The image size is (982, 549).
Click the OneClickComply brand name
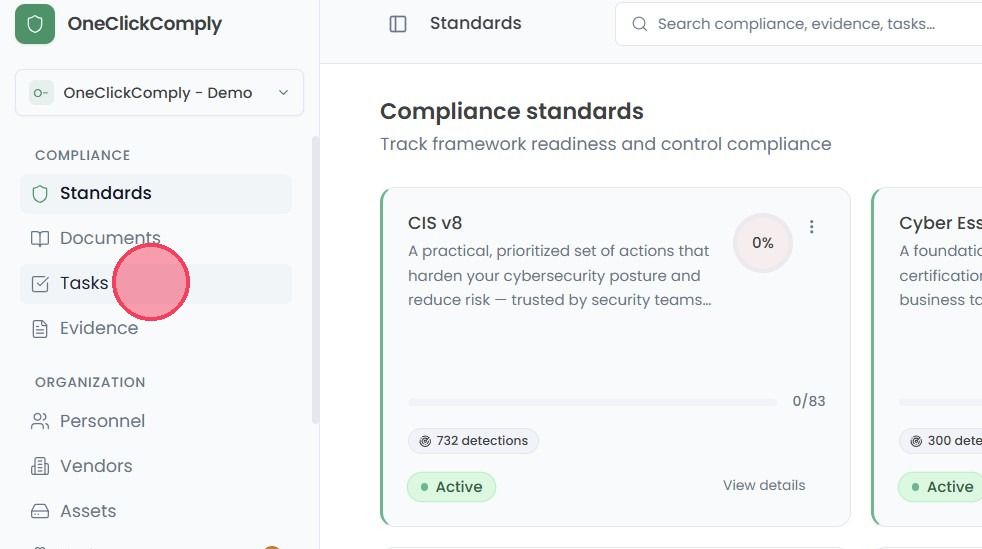145,24
